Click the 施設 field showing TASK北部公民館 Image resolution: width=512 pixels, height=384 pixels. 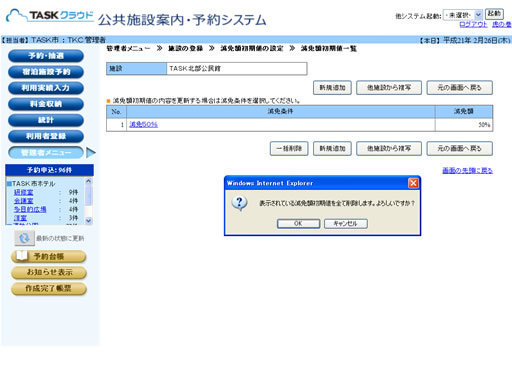pyautogui.click(x=237, y=68)
